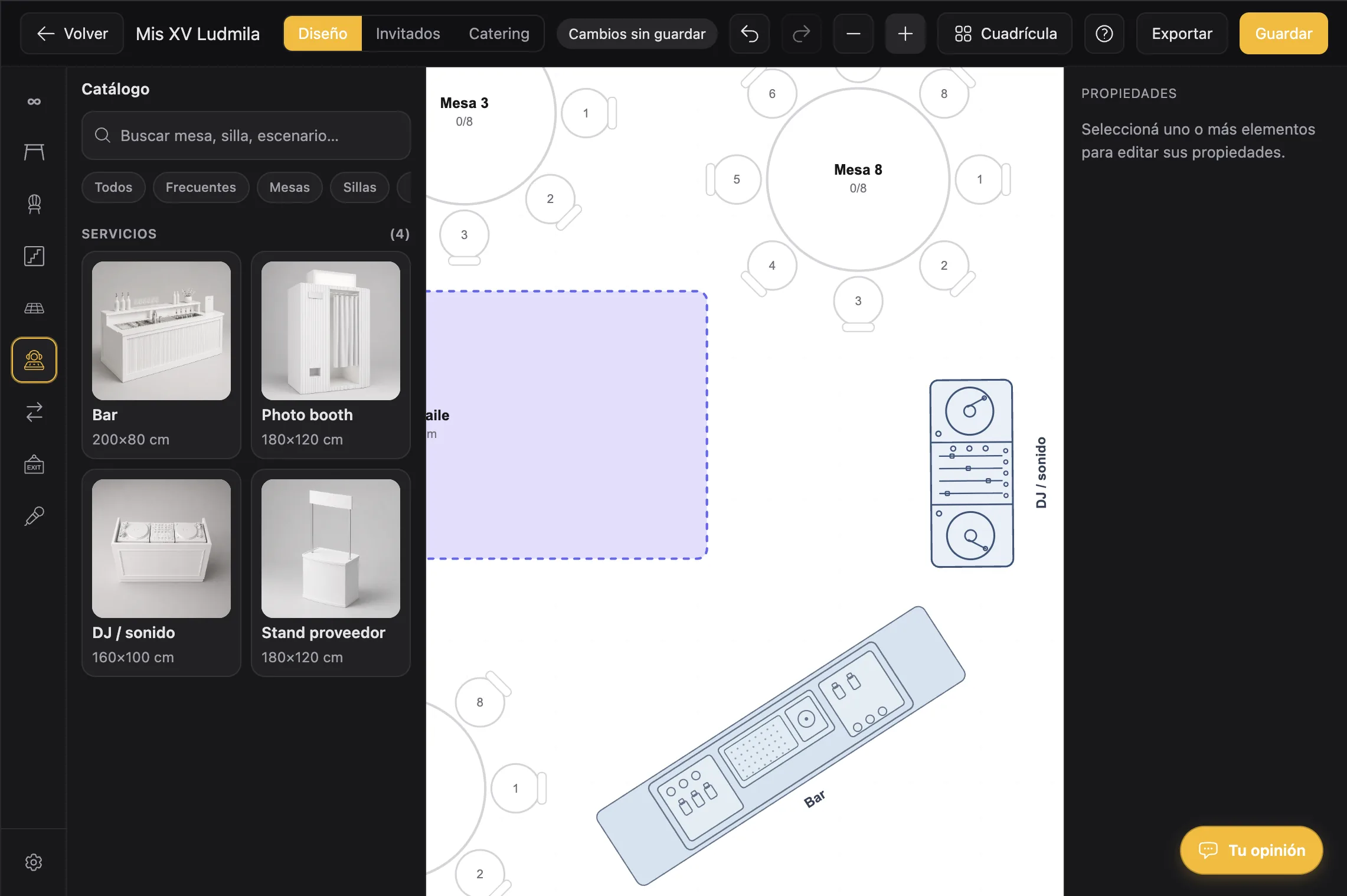Screen dimensions: 1347x896
Task: Switch to the Invitados tab
Action: [x=408, y=34]
